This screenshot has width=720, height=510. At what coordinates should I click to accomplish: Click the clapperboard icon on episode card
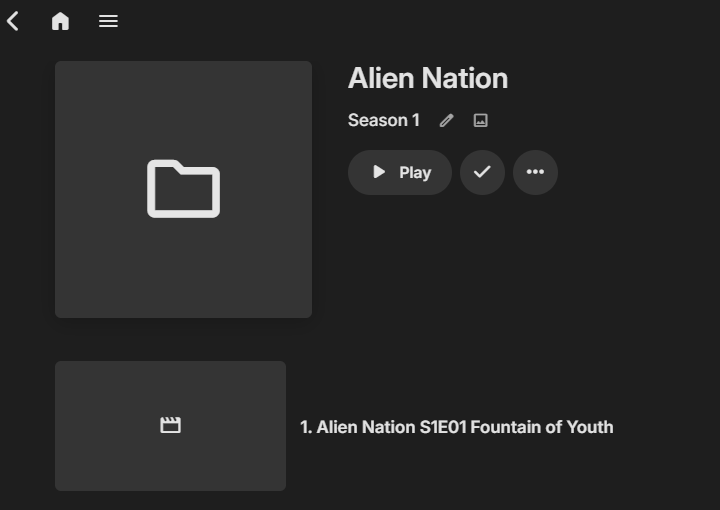tap(170, 425)
